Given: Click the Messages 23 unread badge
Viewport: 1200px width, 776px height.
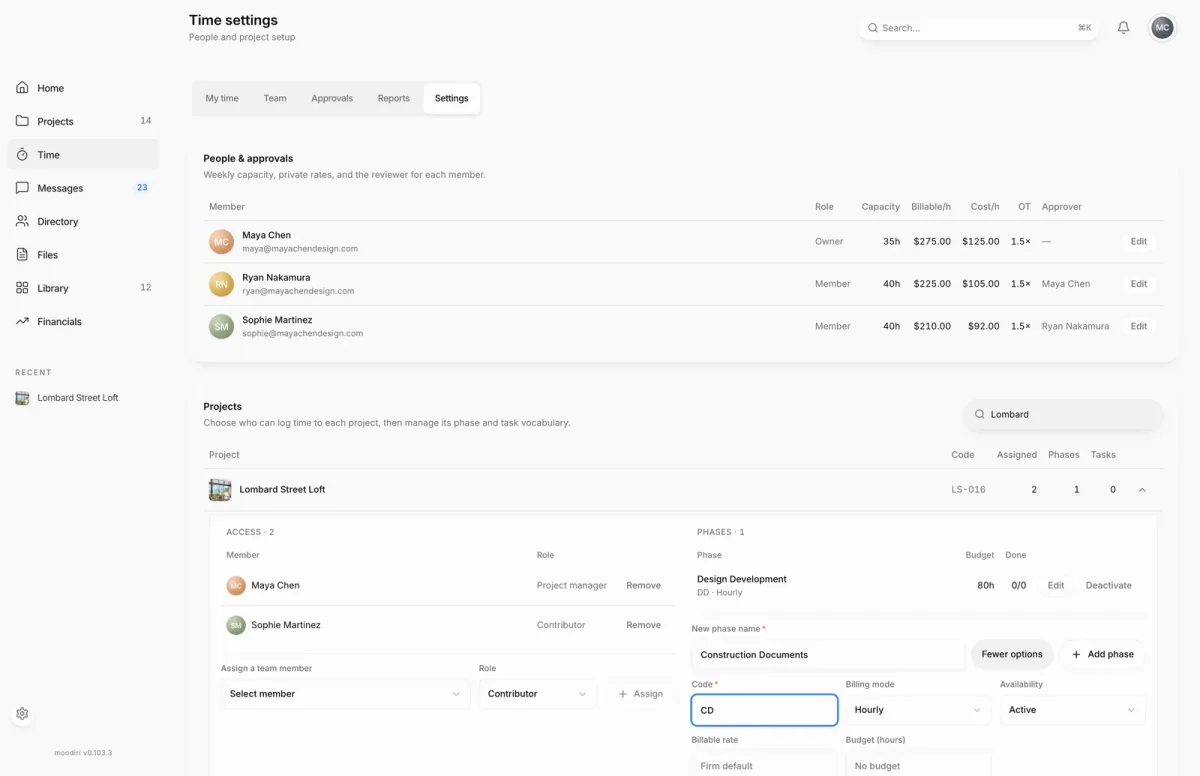Looking at the screenshot, I should click(x=142, y=188).
